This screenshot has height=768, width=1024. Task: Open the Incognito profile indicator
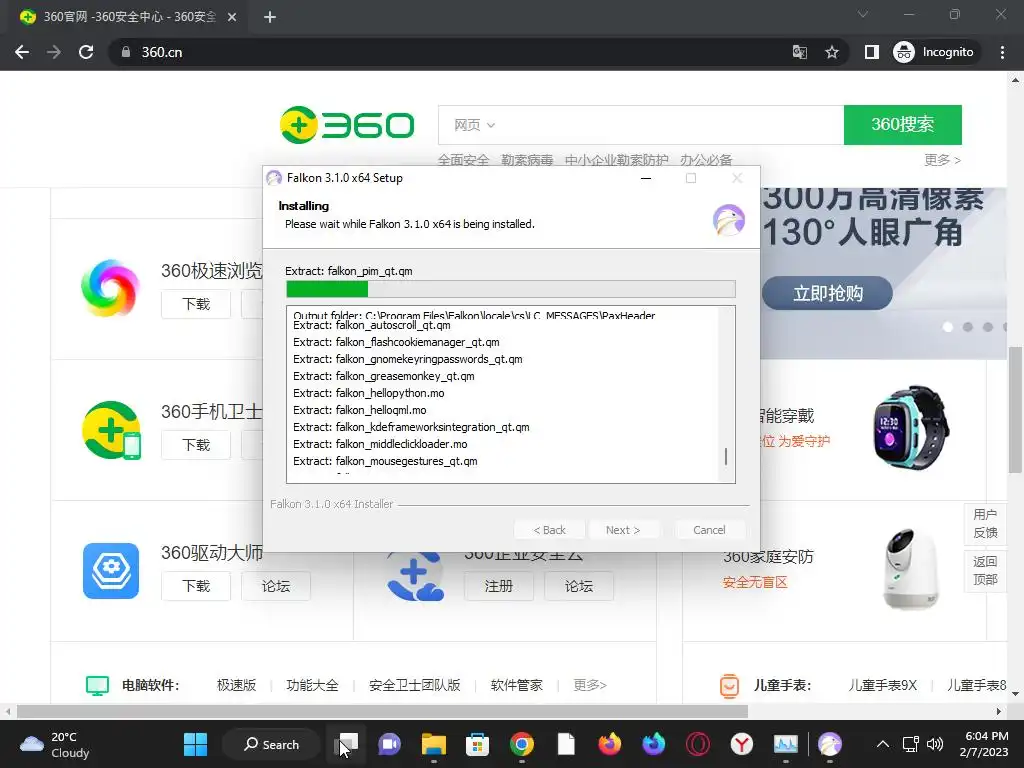click(x=934, y=52)
